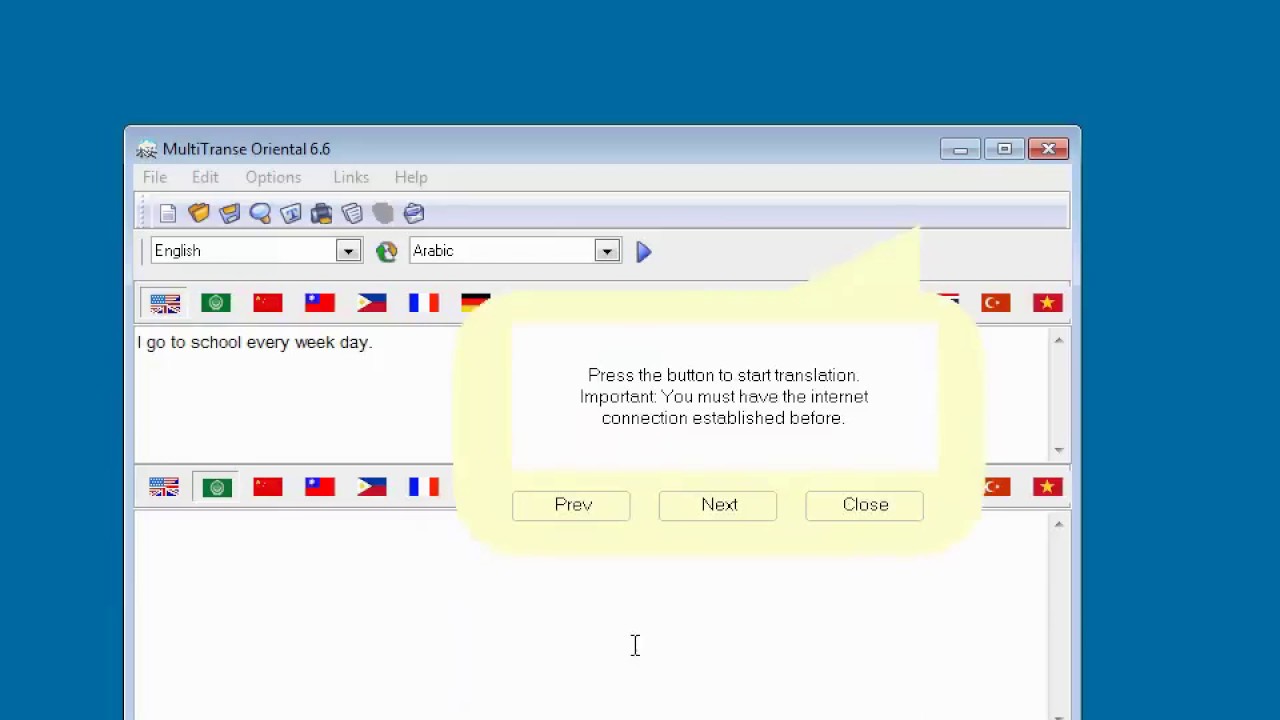Swap languages with the green arrows icon
1280x720 pixels.
(x=386, y=251)
